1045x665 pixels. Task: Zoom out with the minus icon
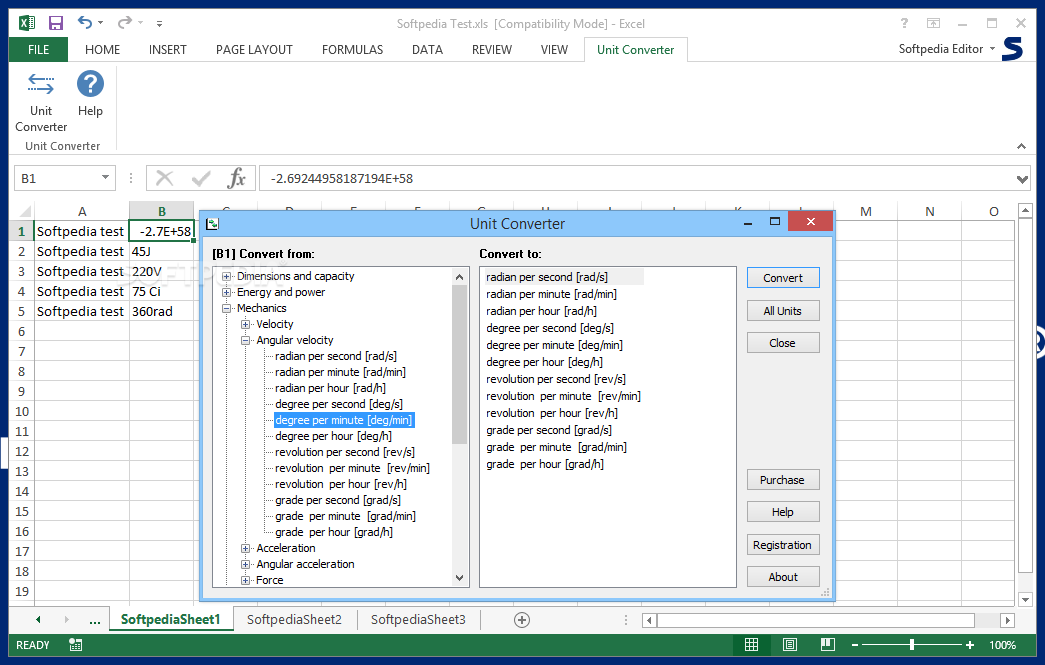click(x=855, y=645)
